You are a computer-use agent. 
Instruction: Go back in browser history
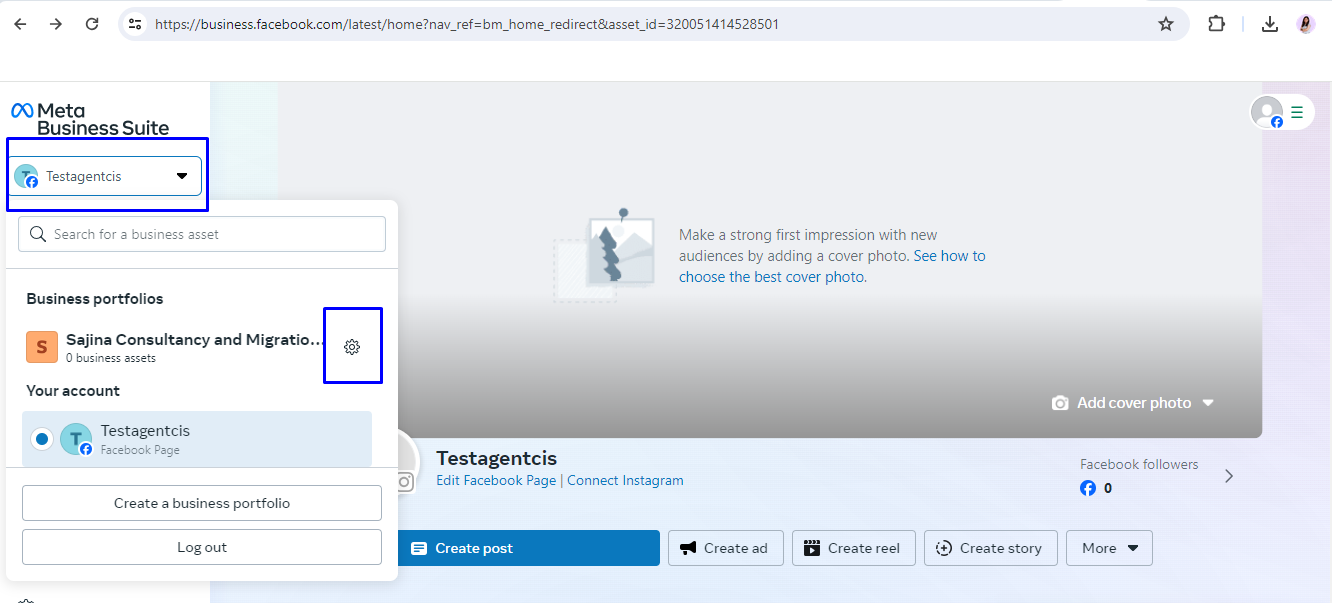(x=20, y=24)
